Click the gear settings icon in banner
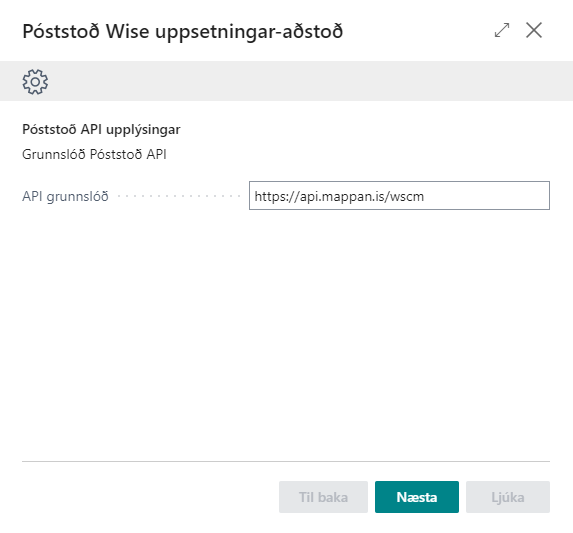Screen dimensions: 573x533 [35, 82]
